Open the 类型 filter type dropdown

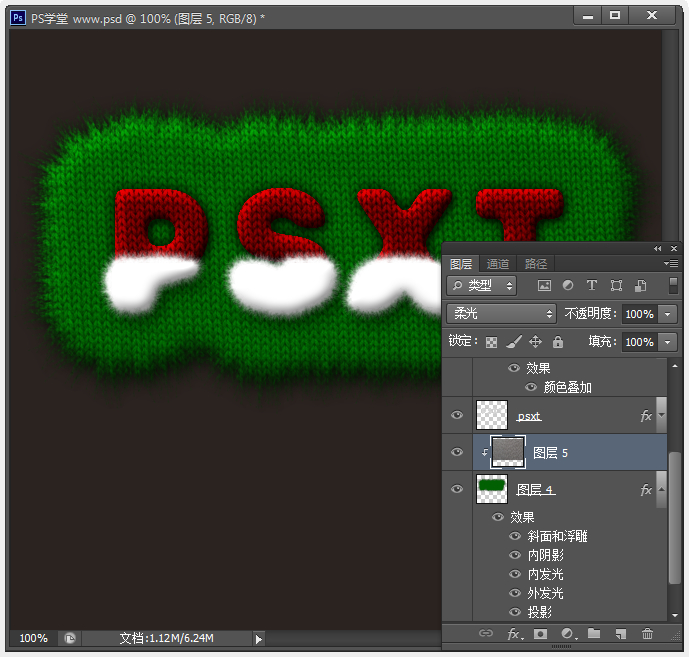coord(482,286)
